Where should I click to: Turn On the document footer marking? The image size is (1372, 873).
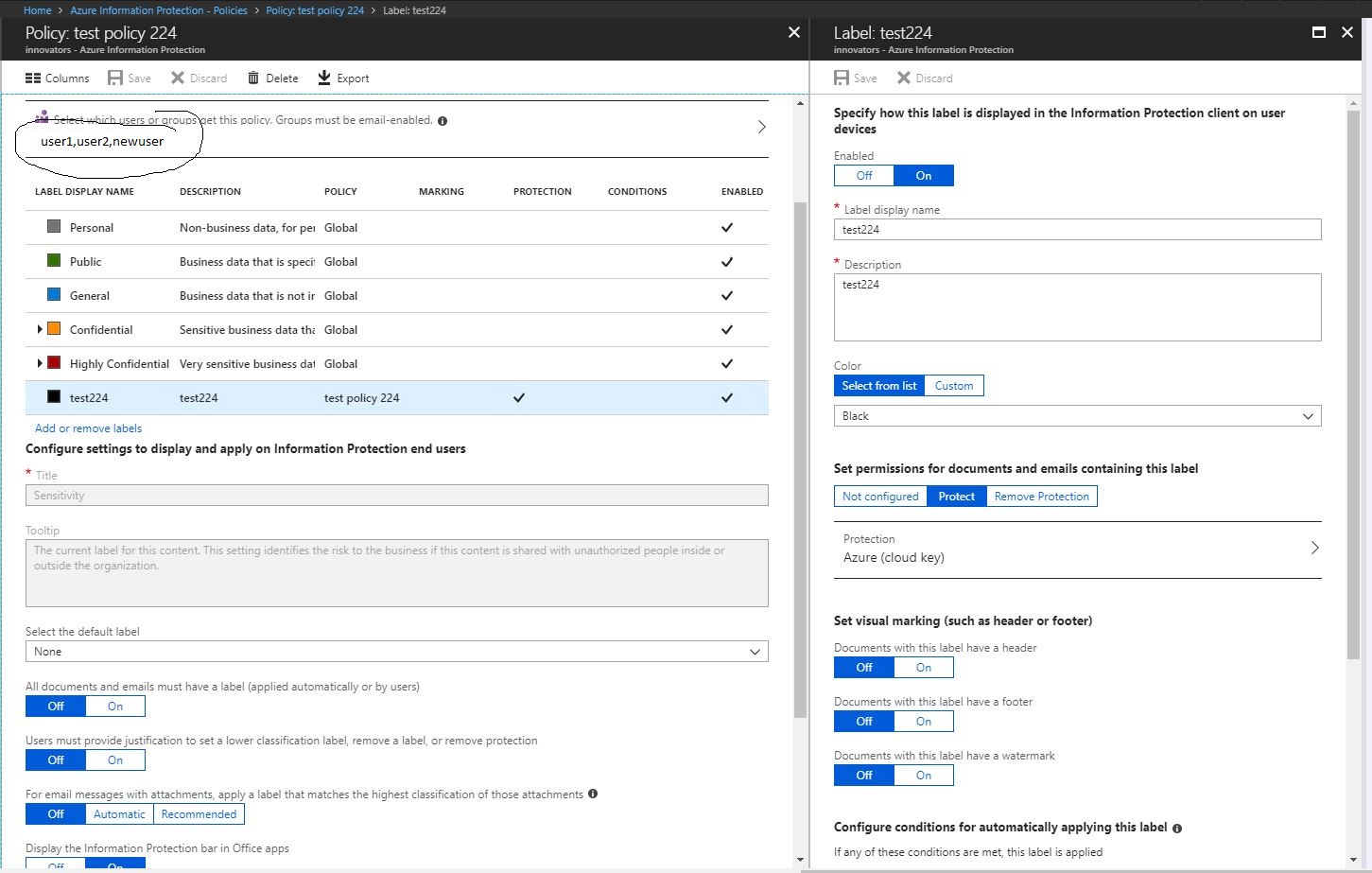(x=924, y=722)
